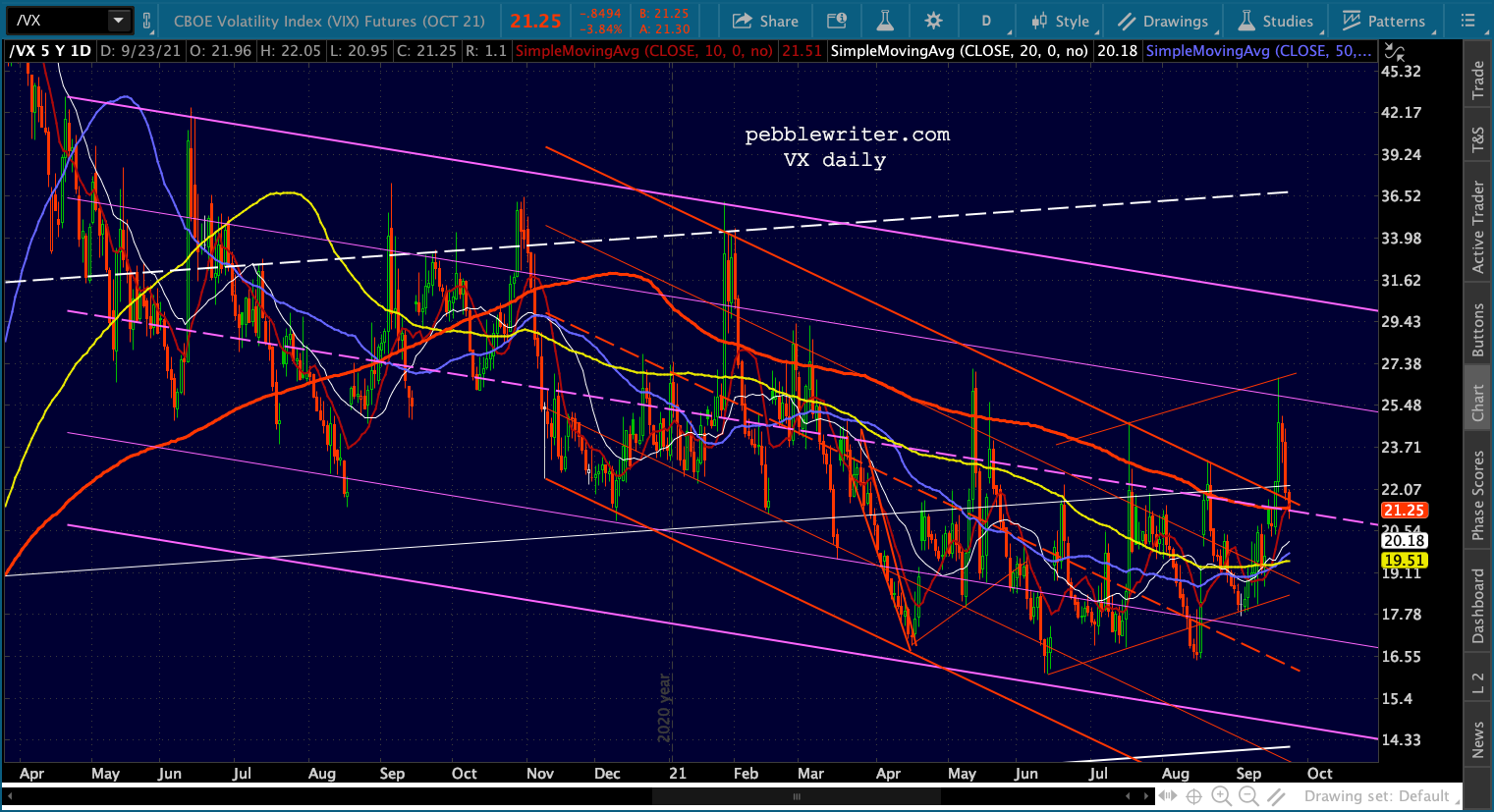Toggle the symbol link chain icon
The image size is (1494, 812).
(x=147, y=21)
